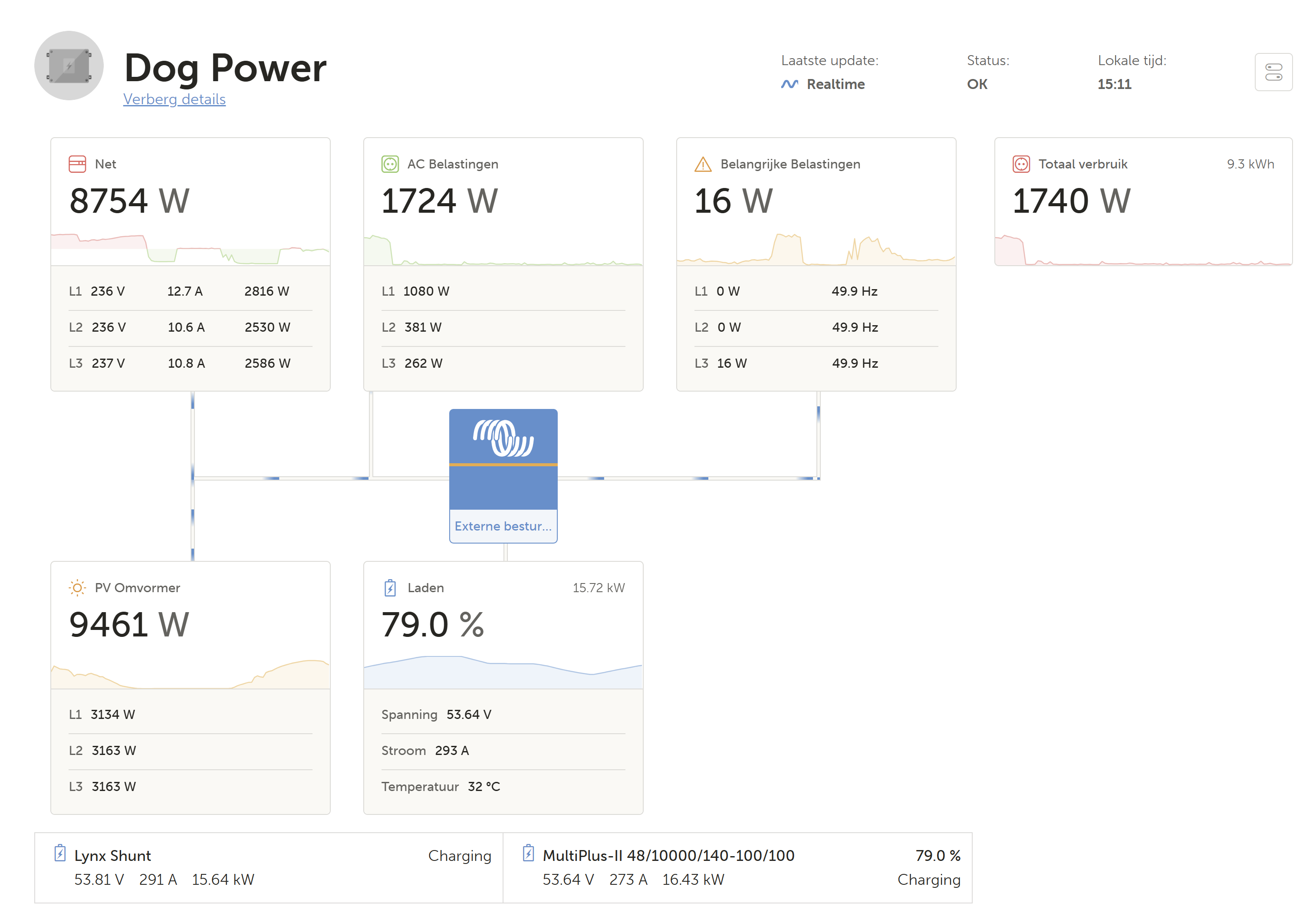1316x913 pixels.
Task: Click the Totaal verbruik red socket icon
Action: coord(1020,164)
